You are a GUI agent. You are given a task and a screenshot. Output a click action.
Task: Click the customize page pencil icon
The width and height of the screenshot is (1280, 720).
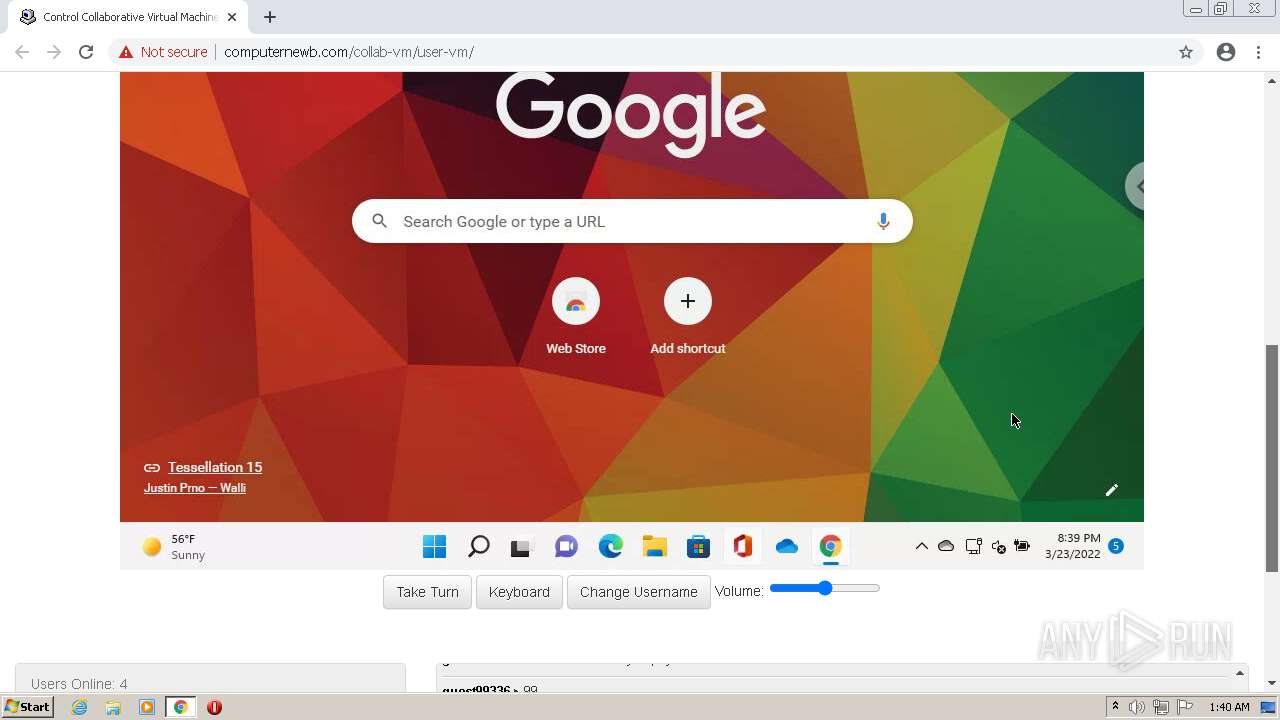pos(1111,489)
